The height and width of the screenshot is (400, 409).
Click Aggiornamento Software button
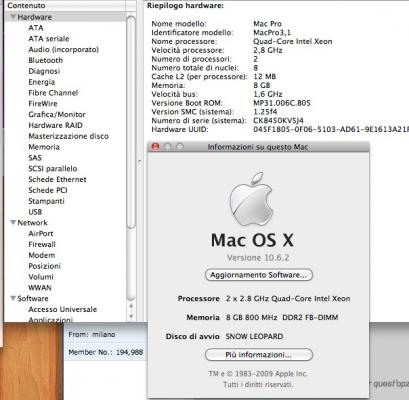tap(259, 275)
